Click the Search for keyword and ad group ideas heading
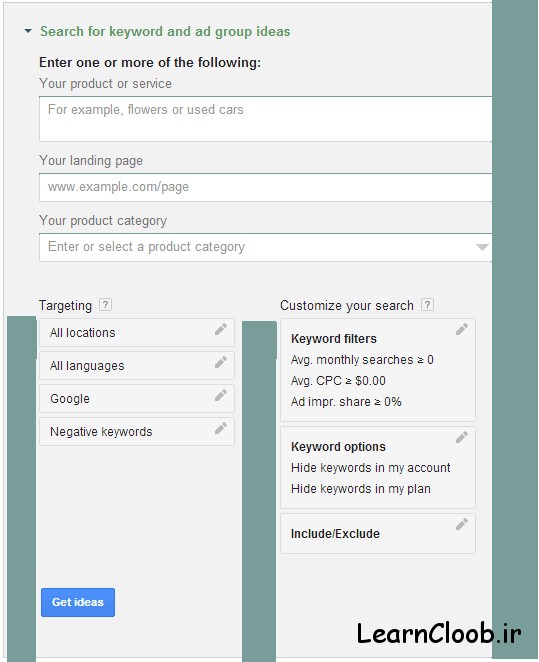 pos(165,32)
